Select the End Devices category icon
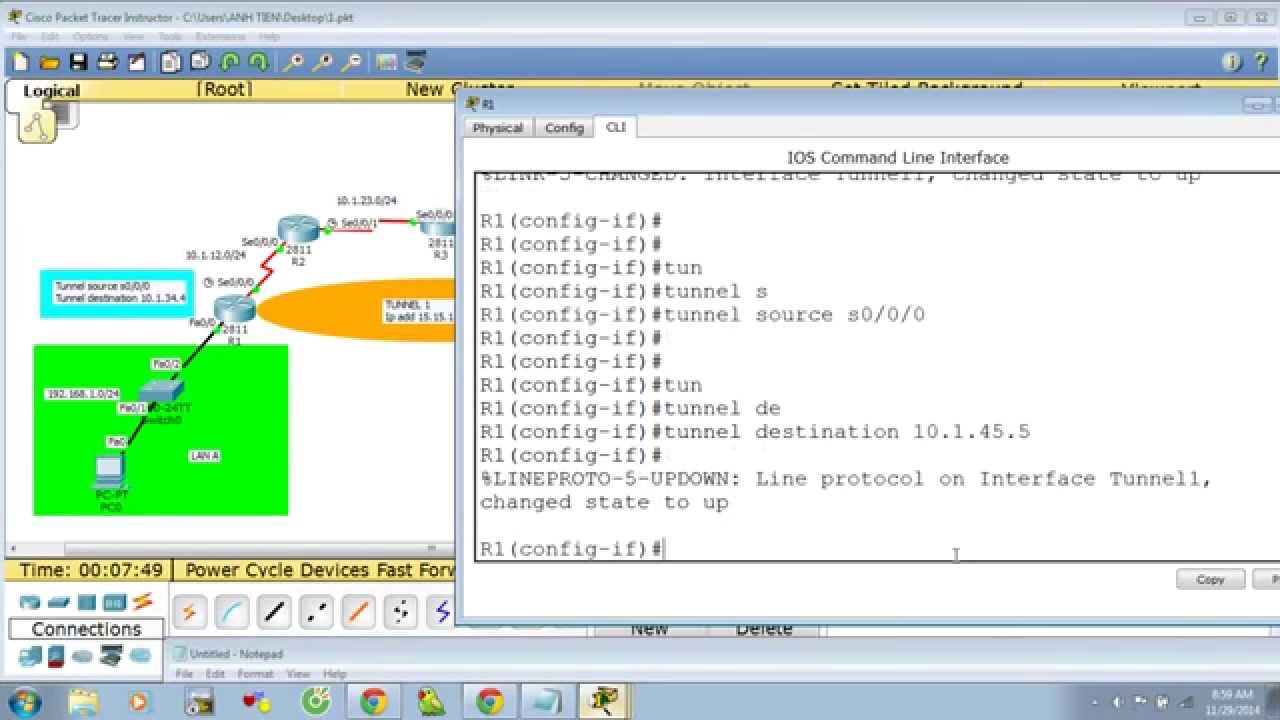Screen dimensions: 1280x720 [x=31, y=656]
